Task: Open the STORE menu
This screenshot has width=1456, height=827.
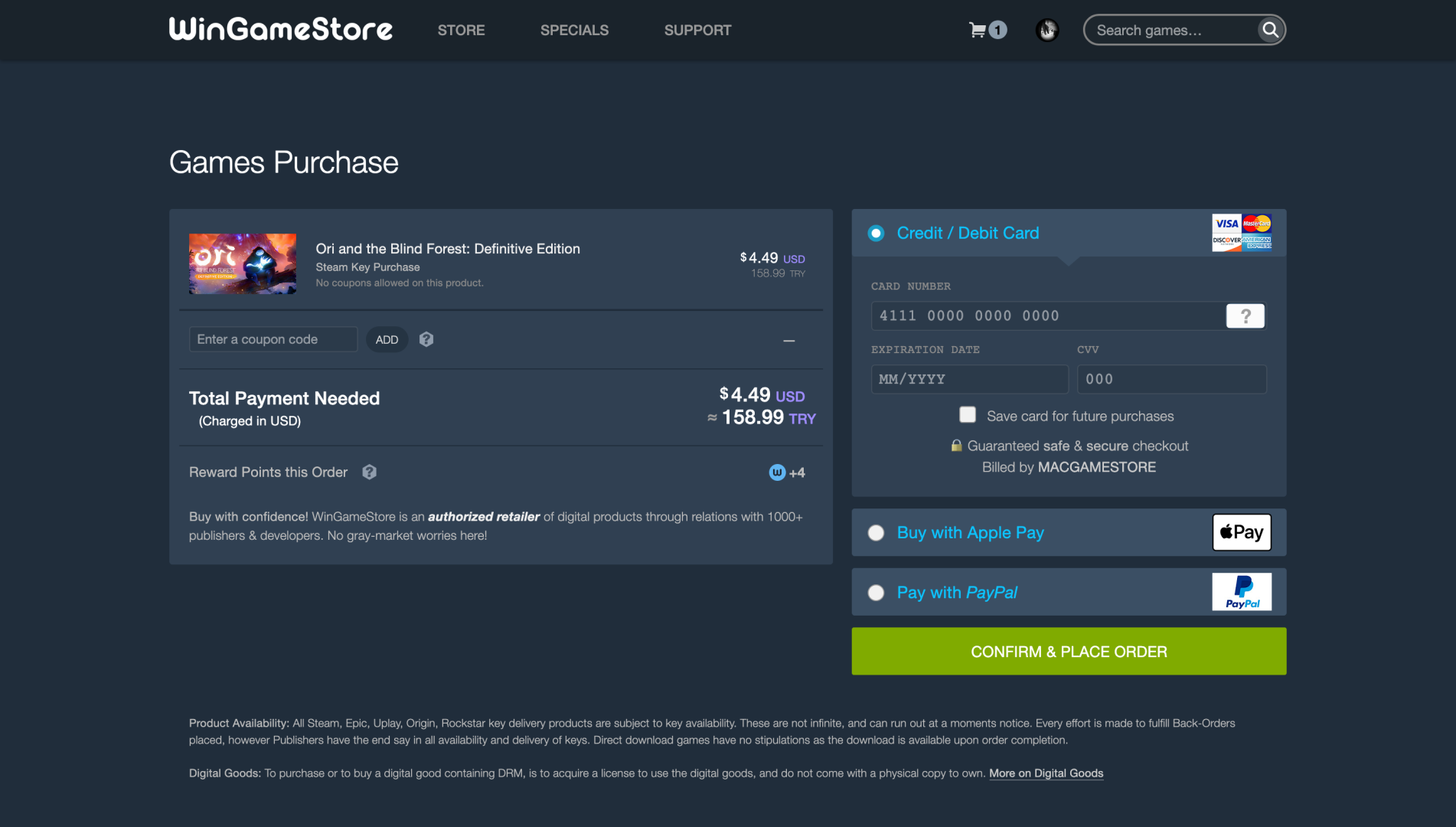Action: click(461, 30)
